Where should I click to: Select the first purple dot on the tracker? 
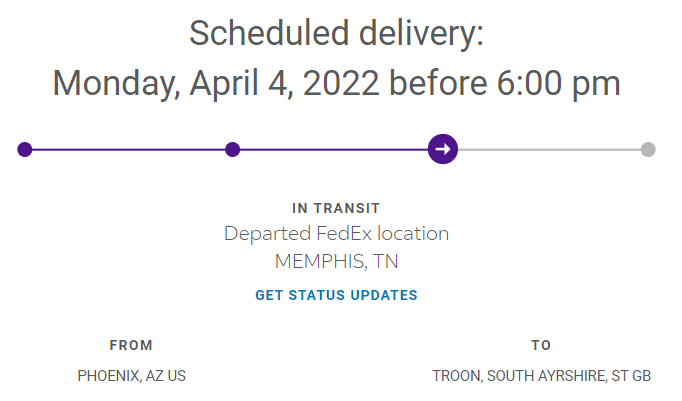25,149
